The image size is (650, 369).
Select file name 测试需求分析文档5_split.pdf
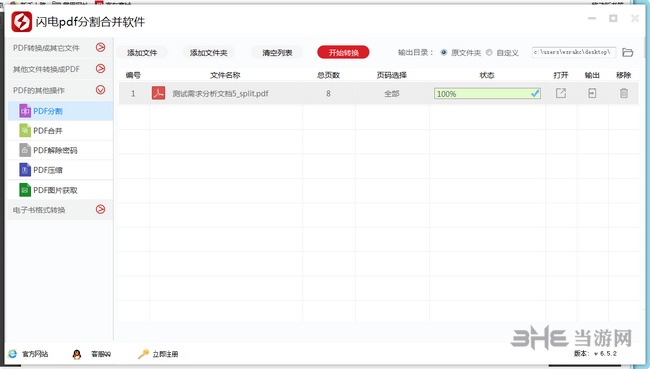220,94
